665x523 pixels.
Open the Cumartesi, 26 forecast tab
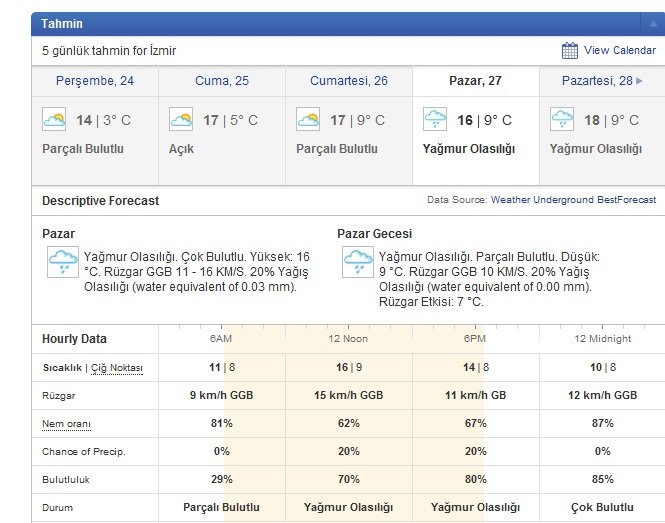coord(348,81)
